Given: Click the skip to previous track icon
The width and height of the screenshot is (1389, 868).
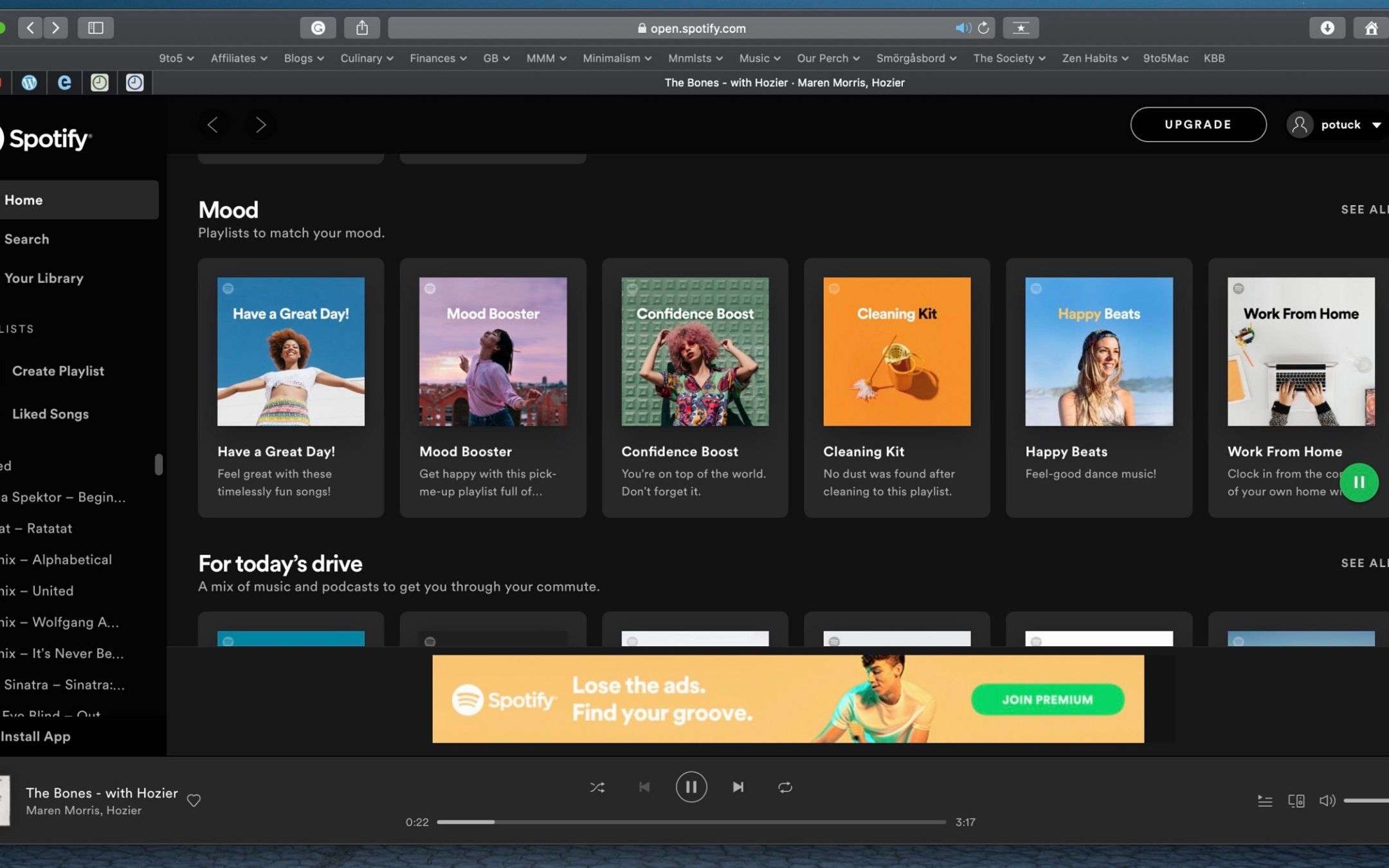Looking at the screenshot, I should pyautogui.click(x=644, y=787).
